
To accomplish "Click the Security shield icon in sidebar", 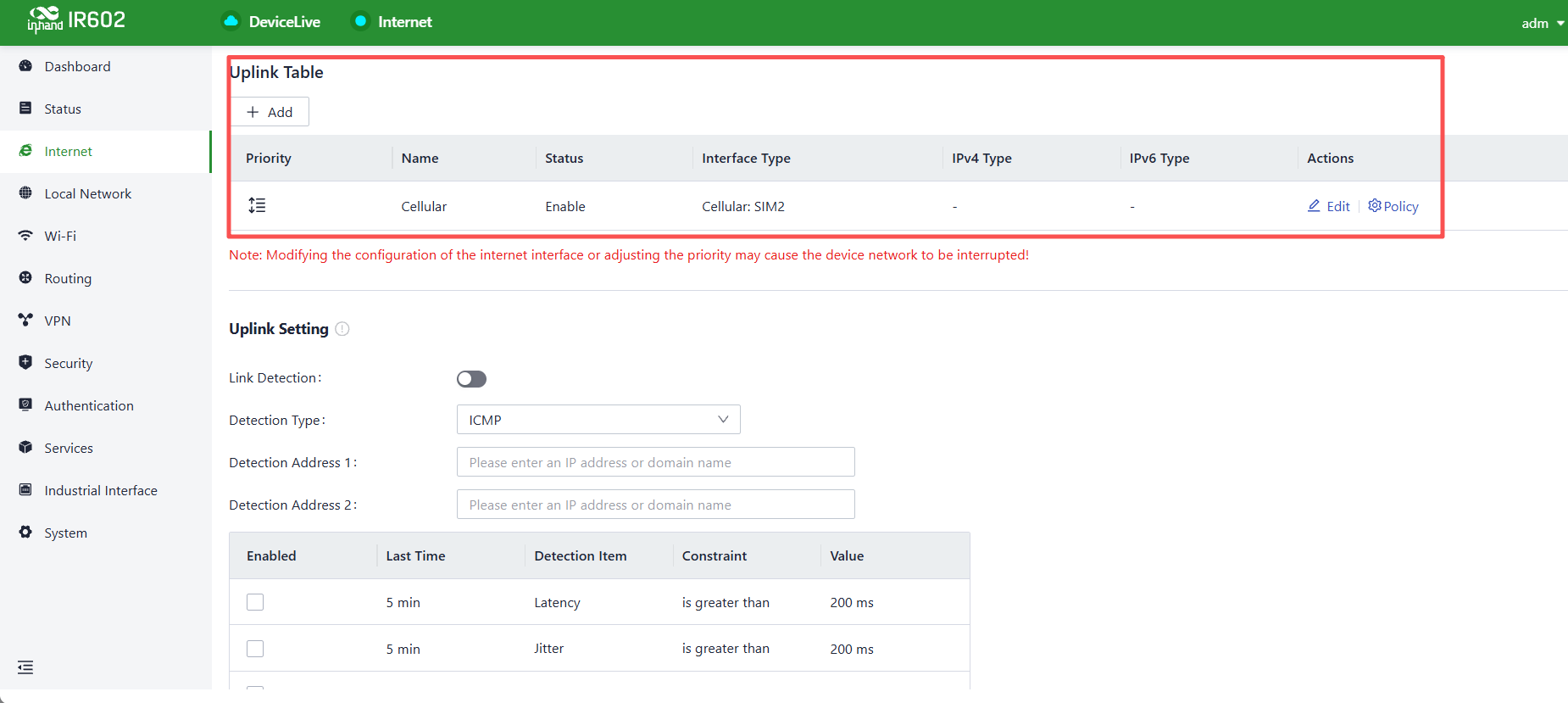I will pyautogui.click(x=25, y=362).
